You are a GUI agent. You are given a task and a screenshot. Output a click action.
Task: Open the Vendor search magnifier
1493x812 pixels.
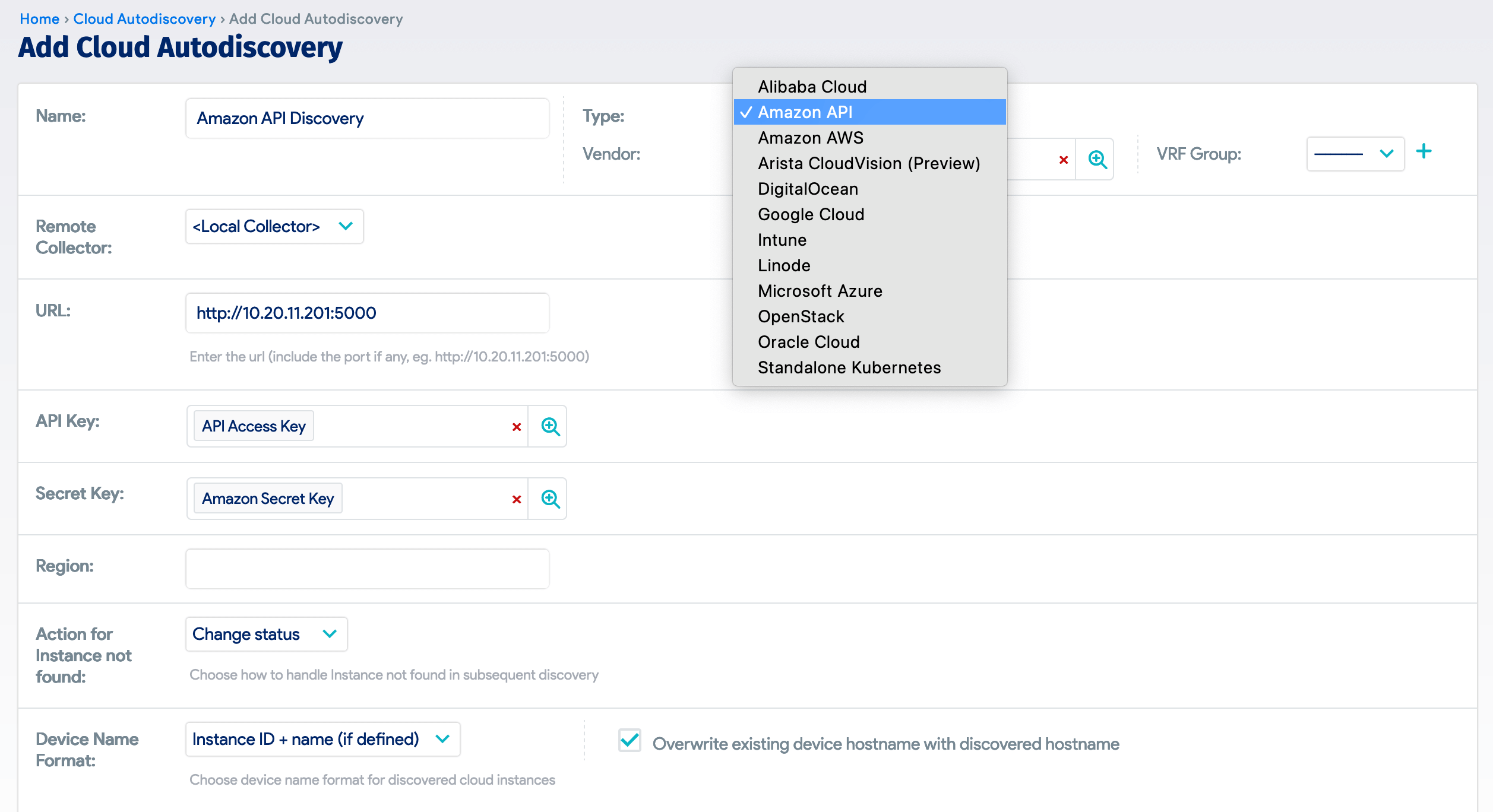[x=1096, y=159]
